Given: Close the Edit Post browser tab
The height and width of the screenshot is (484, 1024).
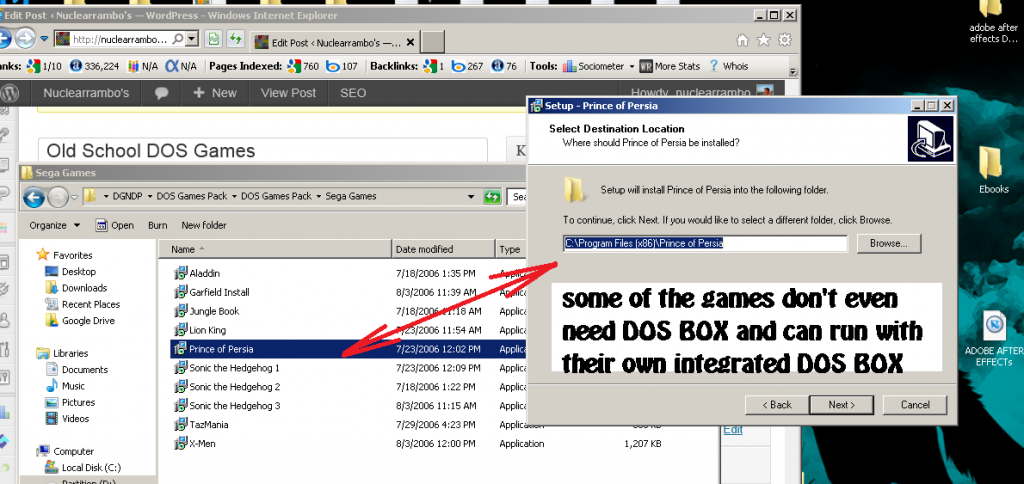Looking at the screenshot, I should [x=410, y=42].
